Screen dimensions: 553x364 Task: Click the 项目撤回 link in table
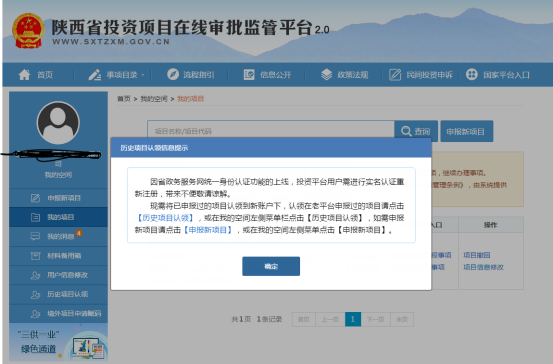(476, 255)
